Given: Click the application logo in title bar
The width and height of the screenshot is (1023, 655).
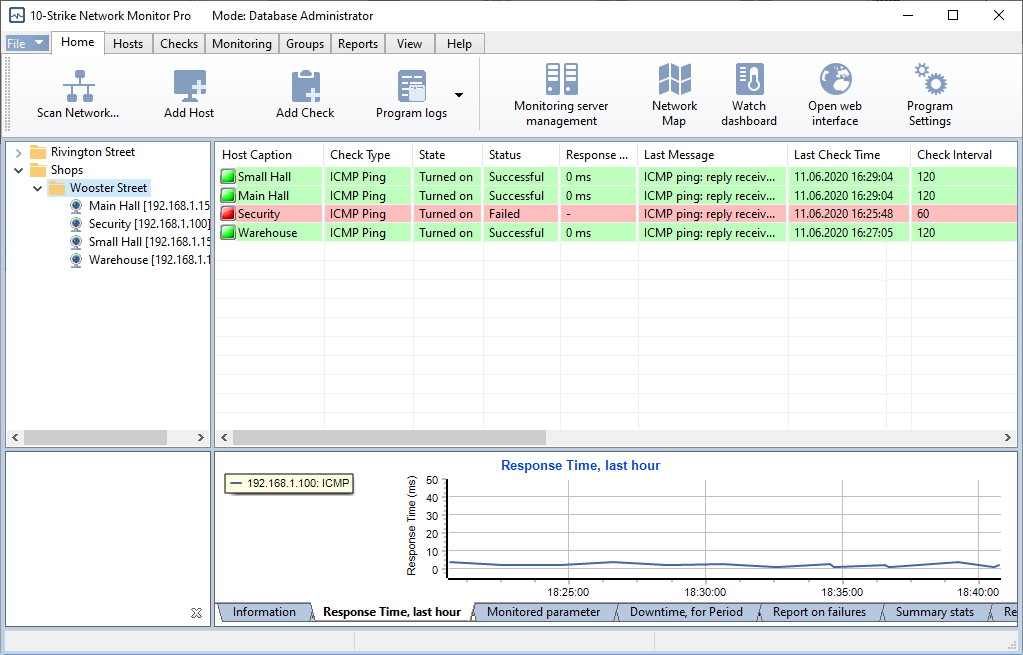Looking at the screenshot, I should (x=17, y=15).
